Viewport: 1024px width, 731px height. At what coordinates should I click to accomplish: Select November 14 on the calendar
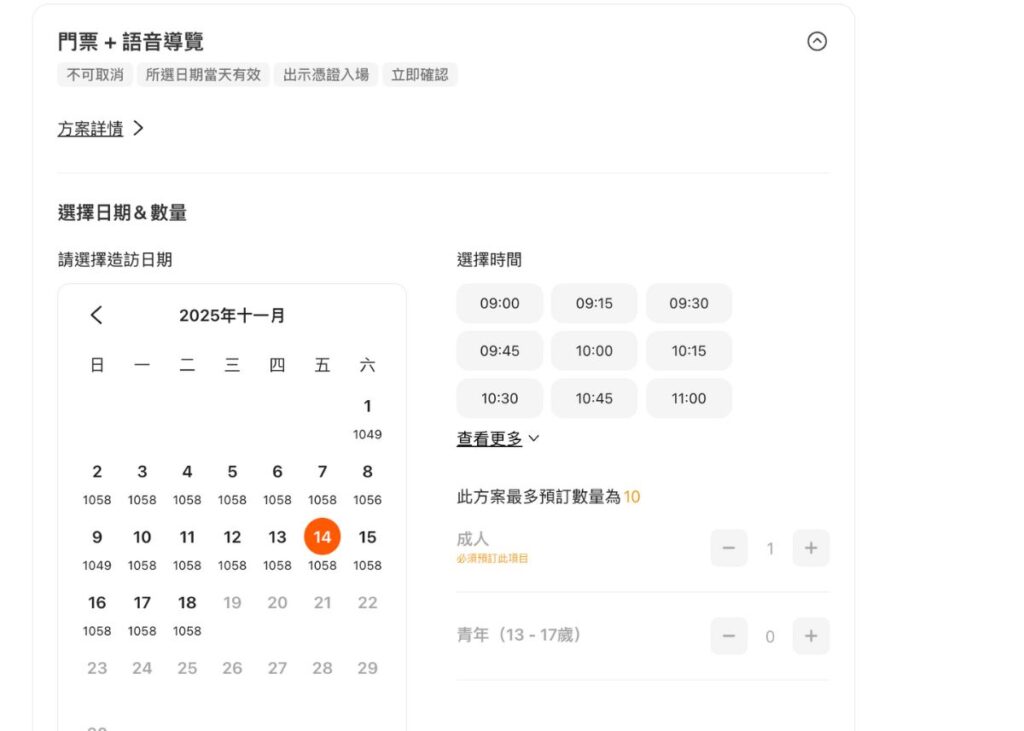point(322,536)
